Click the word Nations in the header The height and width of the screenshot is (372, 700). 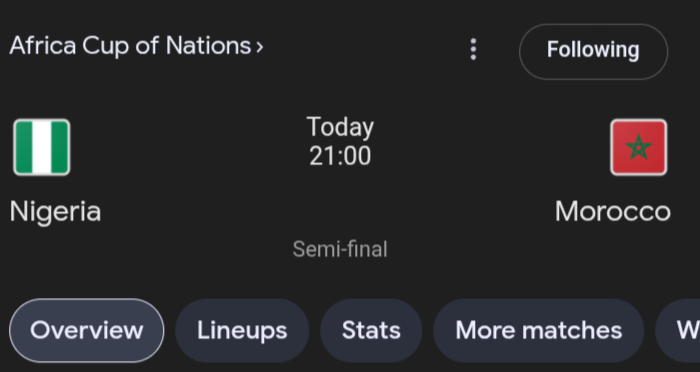tap(208, 46)
